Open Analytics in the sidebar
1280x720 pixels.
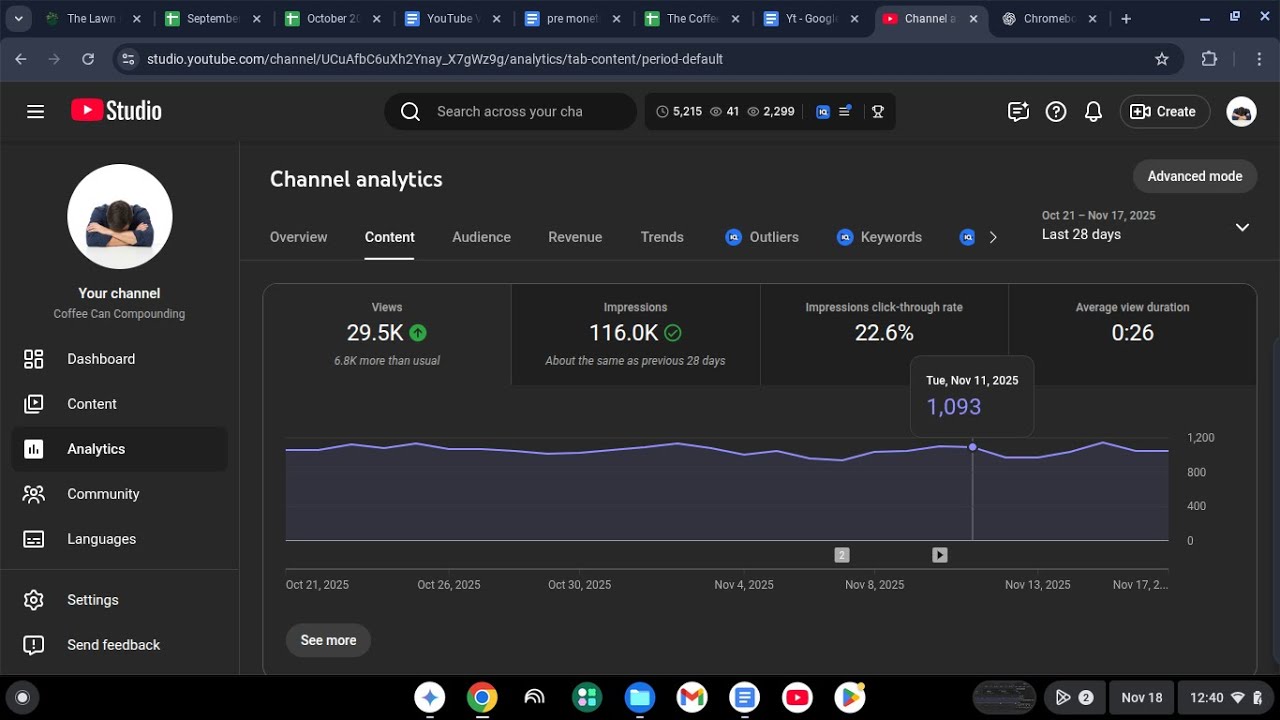pos(120,449)
